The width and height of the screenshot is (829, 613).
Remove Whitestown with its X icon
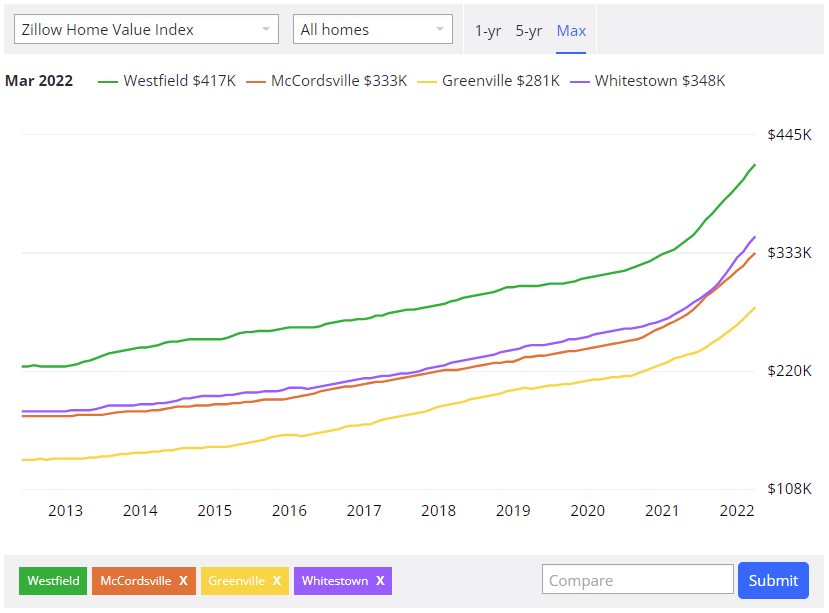point(380,581)
